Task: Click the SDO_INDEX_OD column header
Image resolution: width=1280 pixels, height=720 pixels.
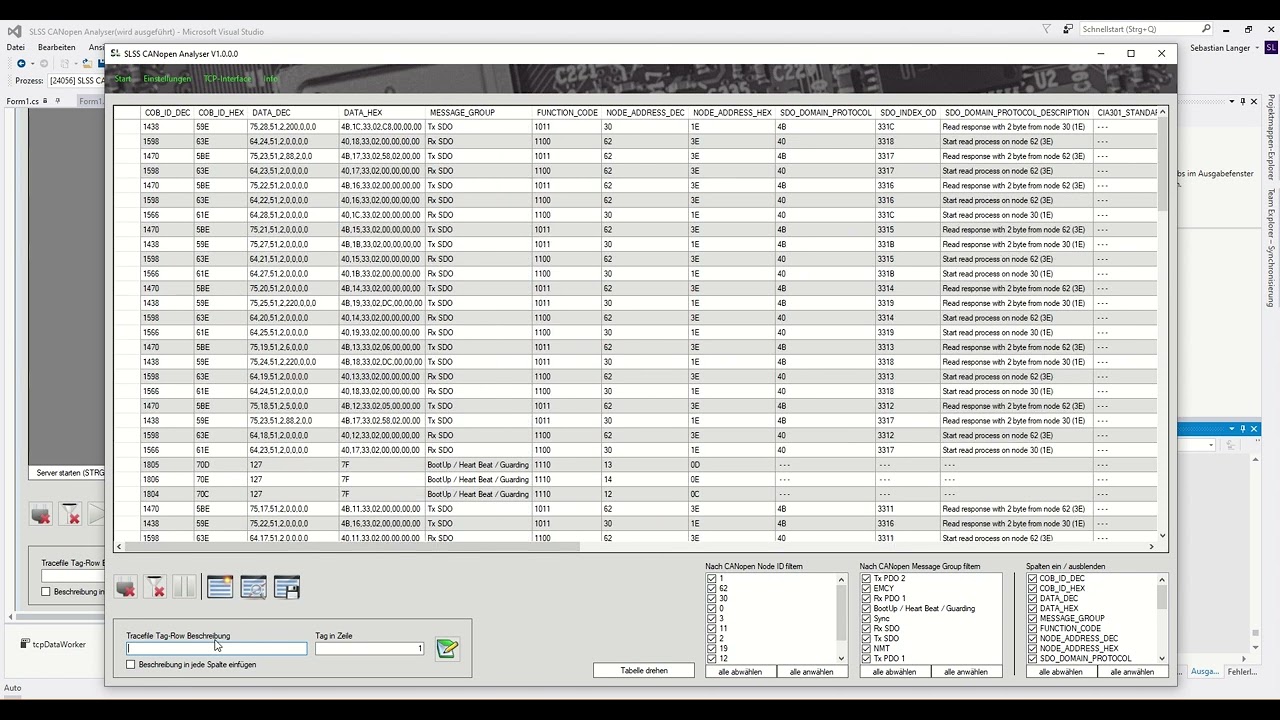Action: point(908,112)
